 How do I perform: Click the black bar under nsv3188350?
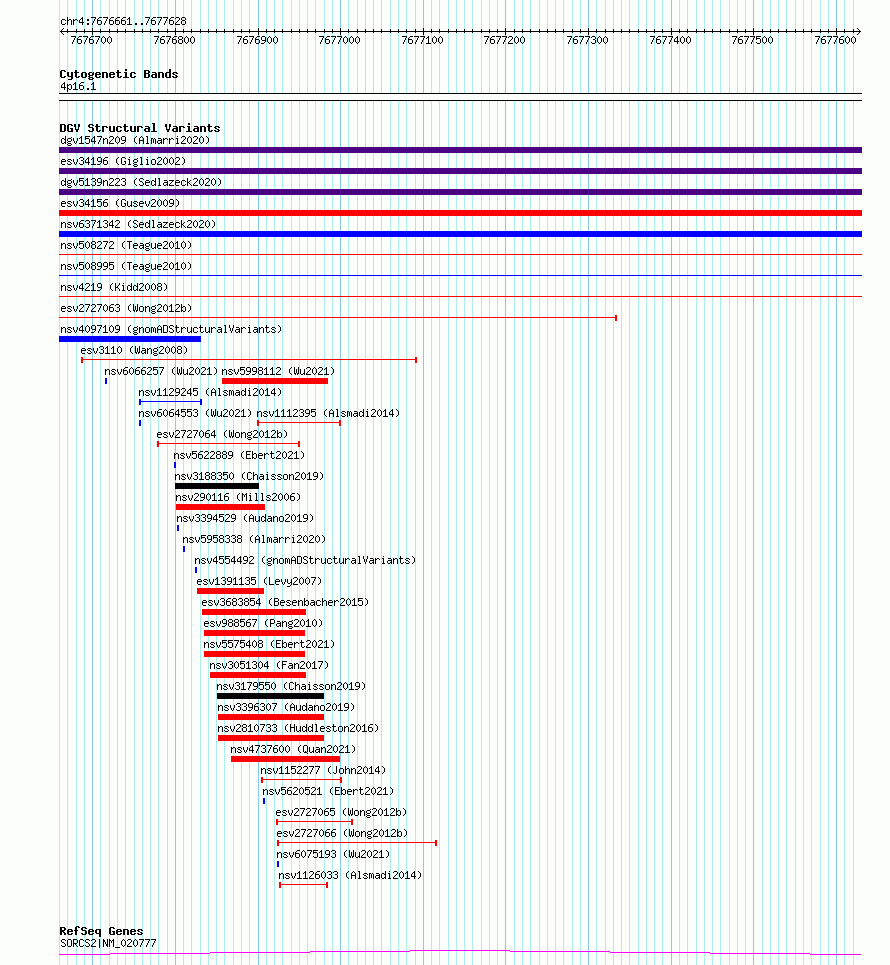[x=217, y=486]
